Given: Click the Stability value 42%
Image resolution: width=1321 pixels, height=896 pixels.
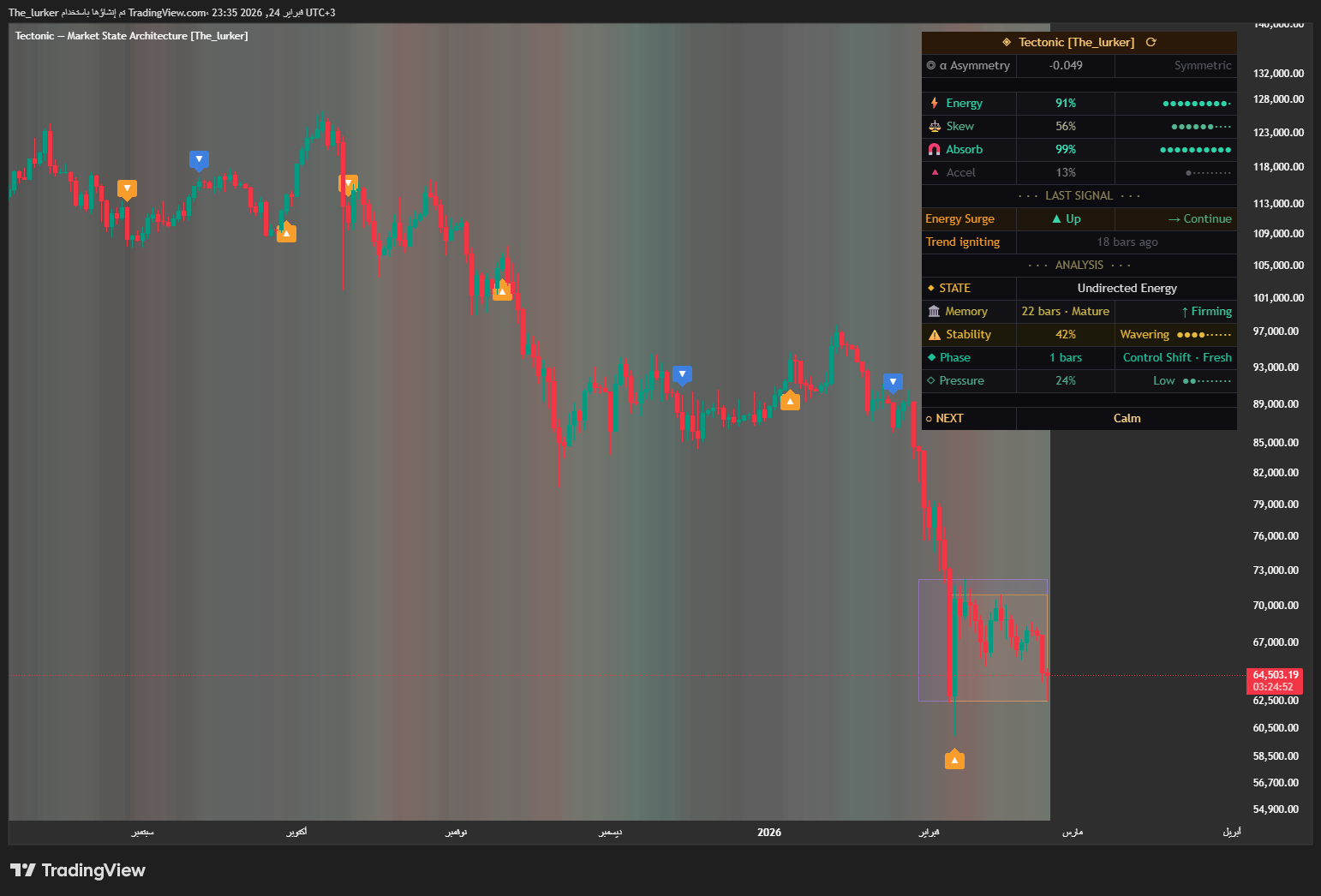Looking at the screenshot, I should (1066, 334).
